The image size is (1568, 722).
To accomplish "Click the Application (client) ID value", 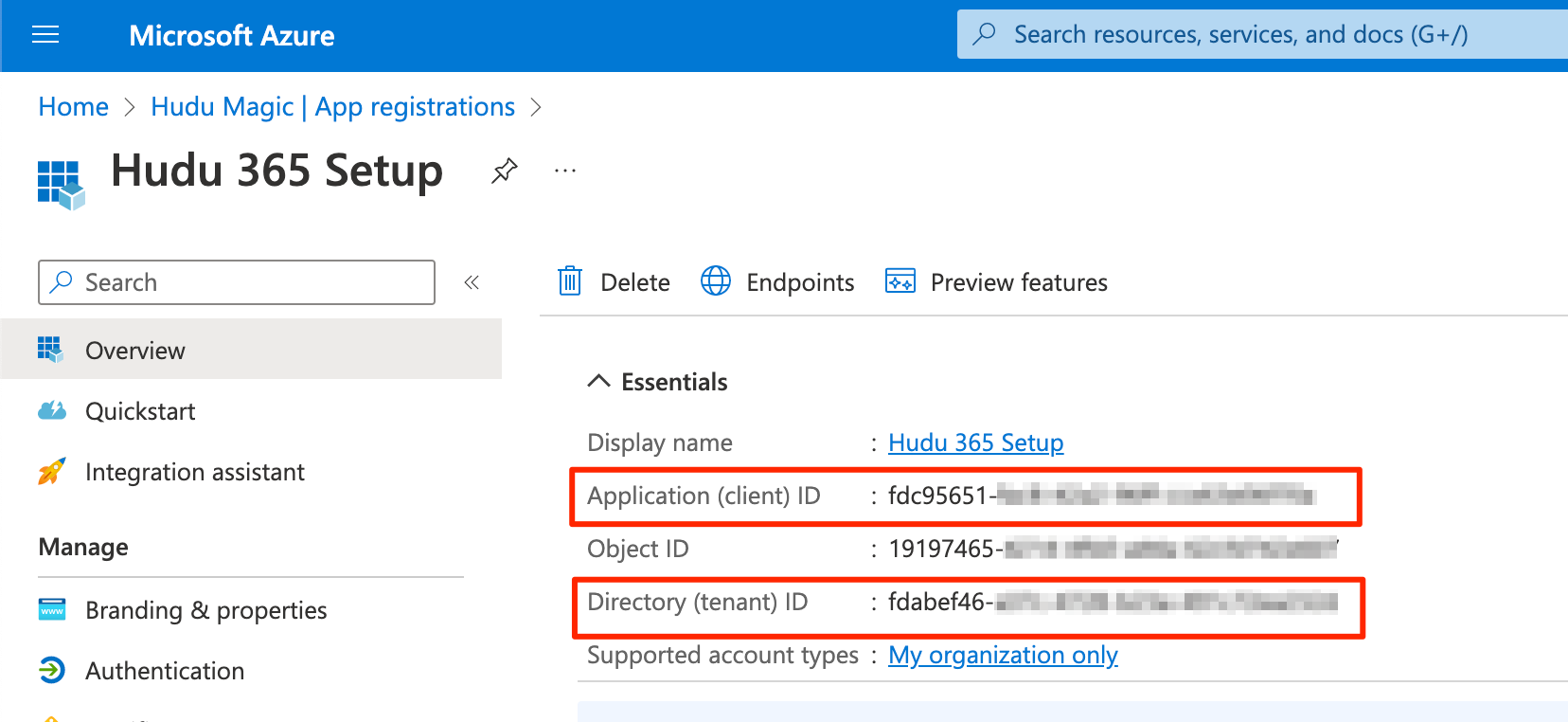I will point(1101,496).
